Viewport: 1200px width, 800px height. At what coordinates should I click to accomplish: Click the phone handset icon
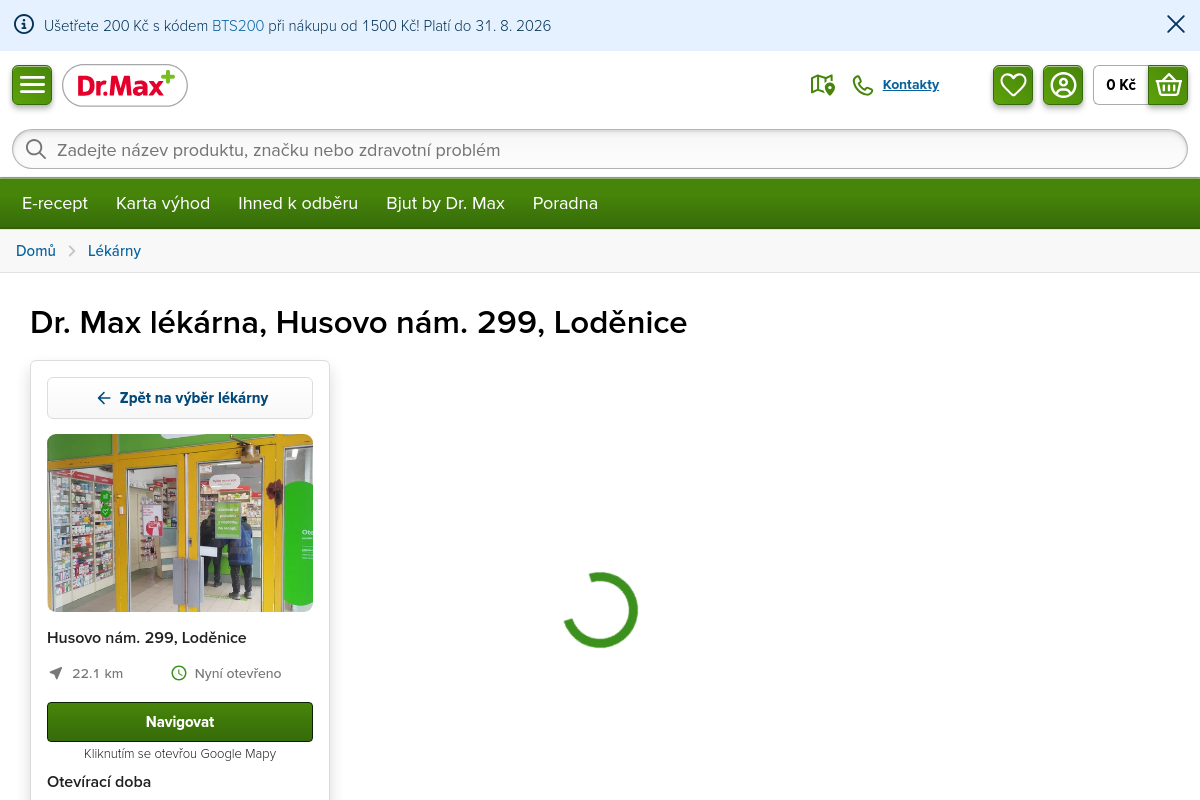pos(862,85)
